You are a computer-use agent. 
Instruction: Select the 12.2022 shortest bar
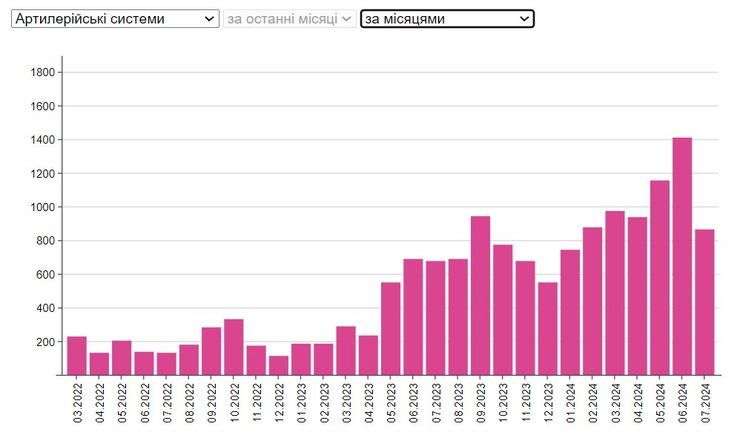tap(279, 366)
